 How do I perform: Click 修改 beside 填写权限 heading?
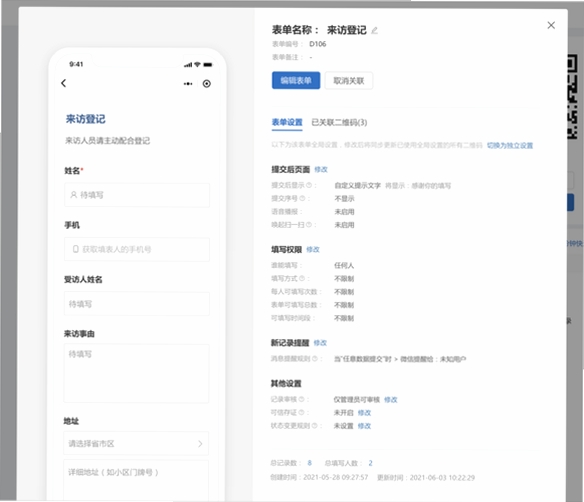click(x=313, y=250)
